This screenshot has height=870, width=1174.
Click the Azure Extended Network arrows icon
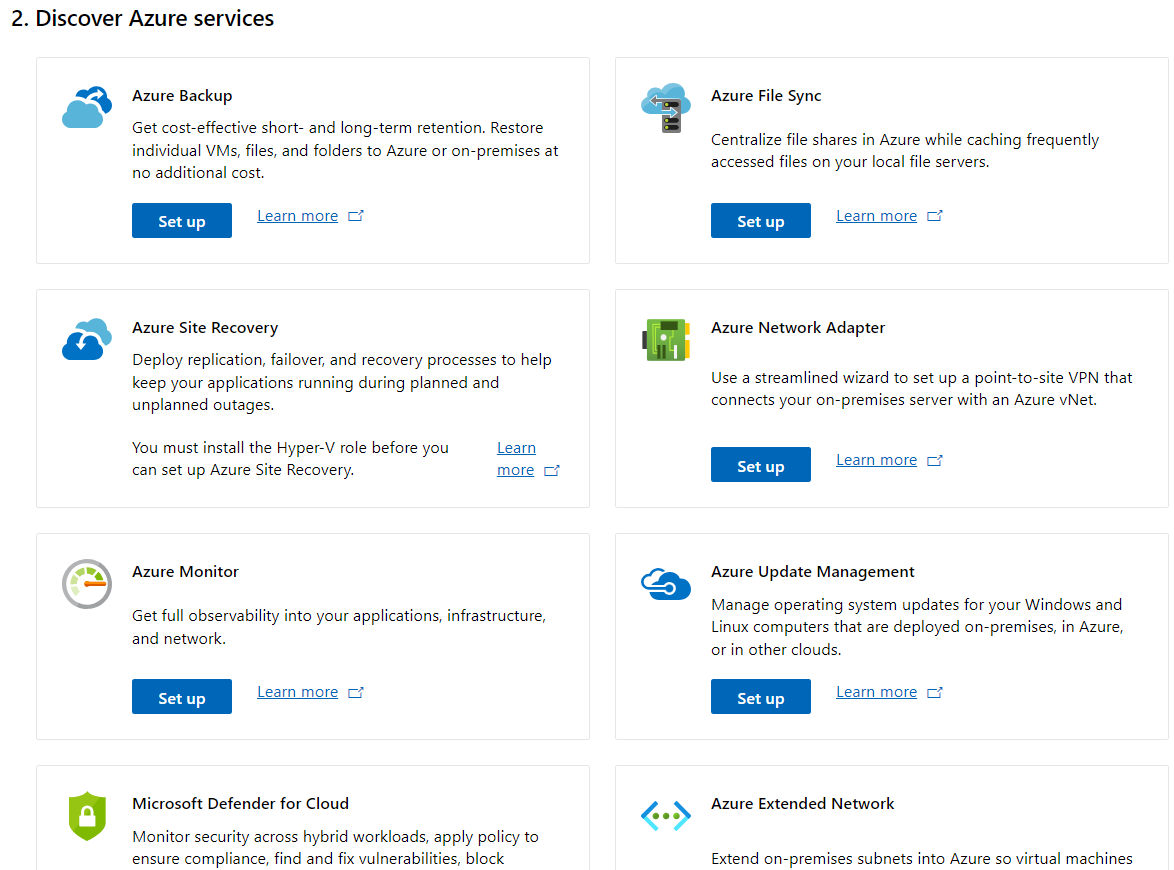(x=666, y=815)
